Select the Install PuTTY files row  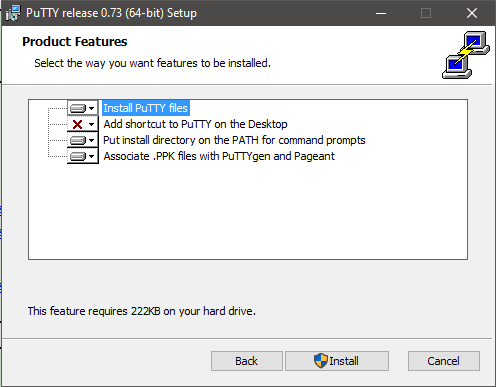click(x=146, y=108)
